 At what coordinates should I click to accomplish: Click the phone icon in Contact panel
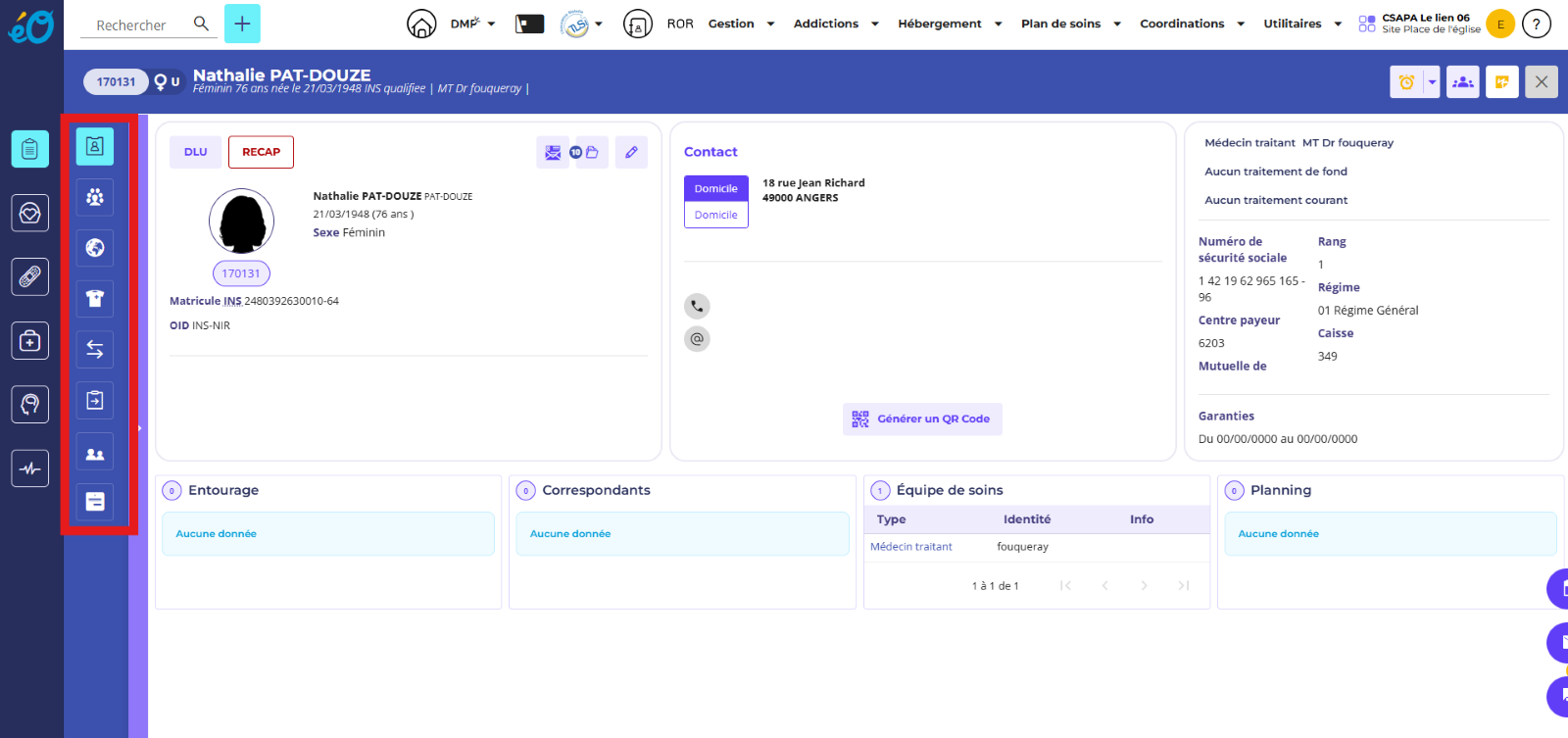[697, 306]
